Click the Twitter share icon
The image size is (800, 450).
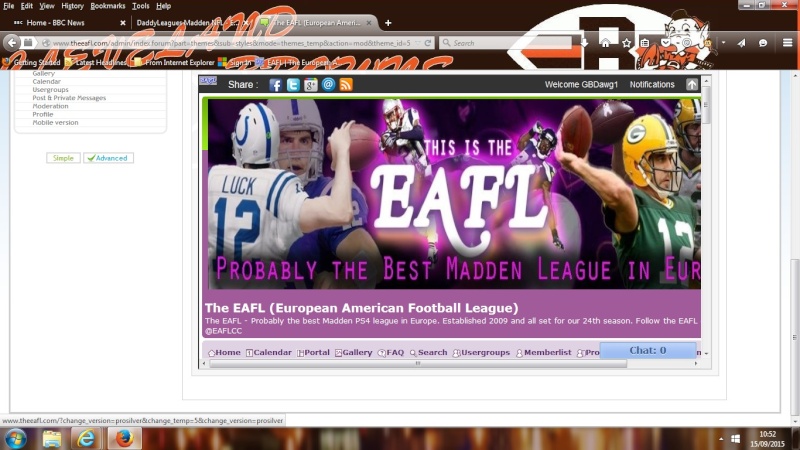click(x=293, y=85)
